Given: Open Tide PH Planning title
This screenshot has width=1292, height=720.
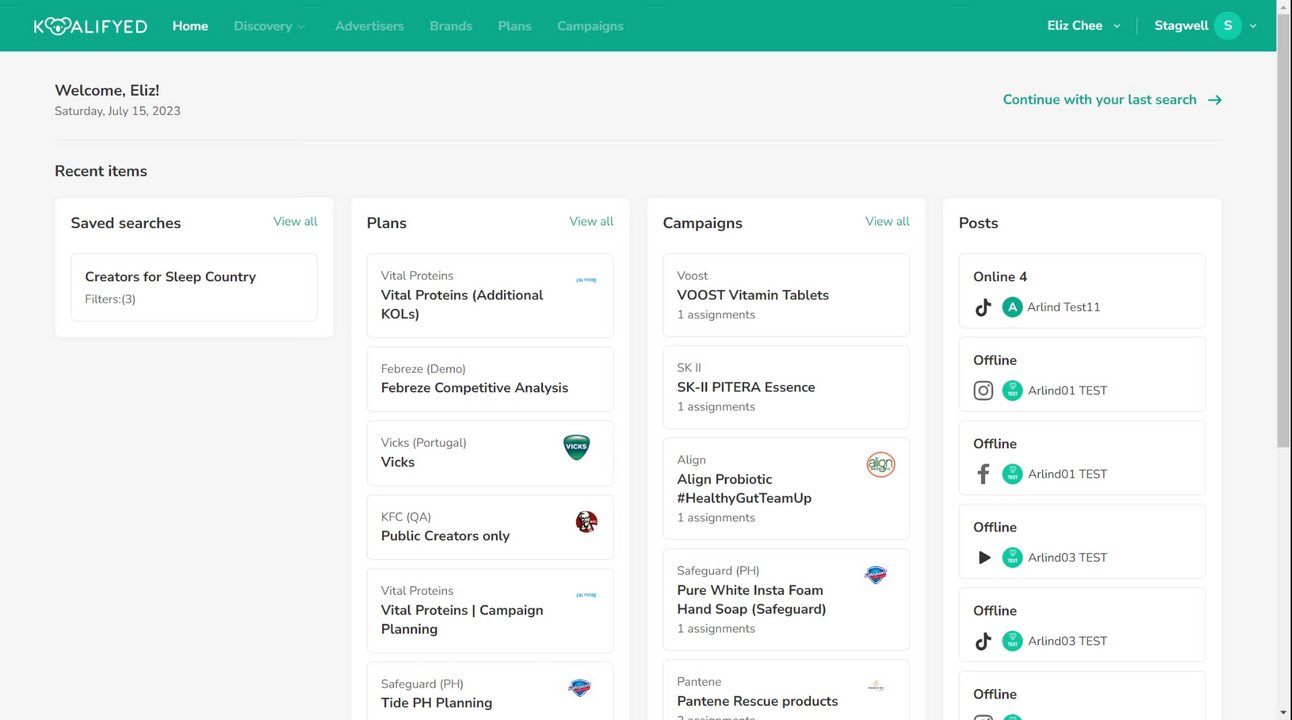Looking at the screenshot, I should (x=436, y=703).
